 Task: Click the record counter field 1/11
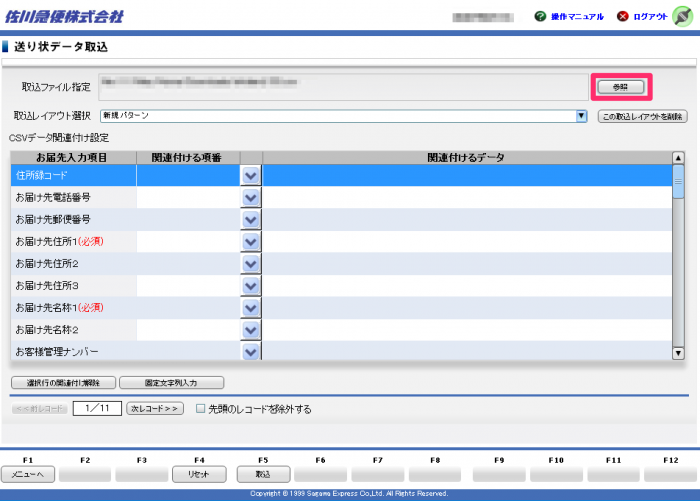pos(97,408)
